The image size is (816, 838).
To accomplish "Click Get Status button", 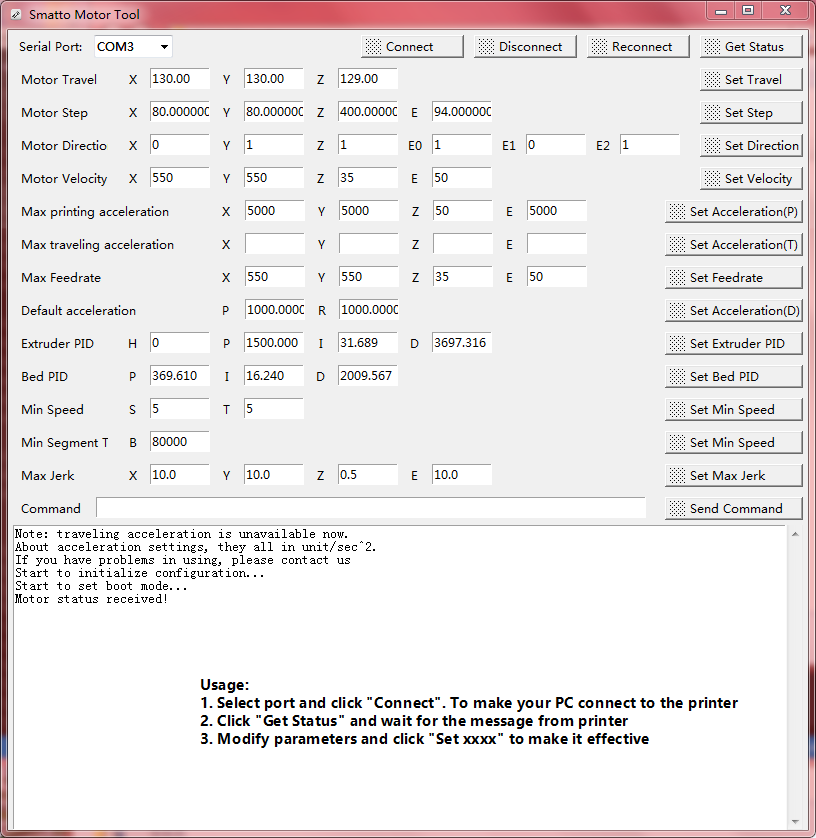I will tap(751, 47).
